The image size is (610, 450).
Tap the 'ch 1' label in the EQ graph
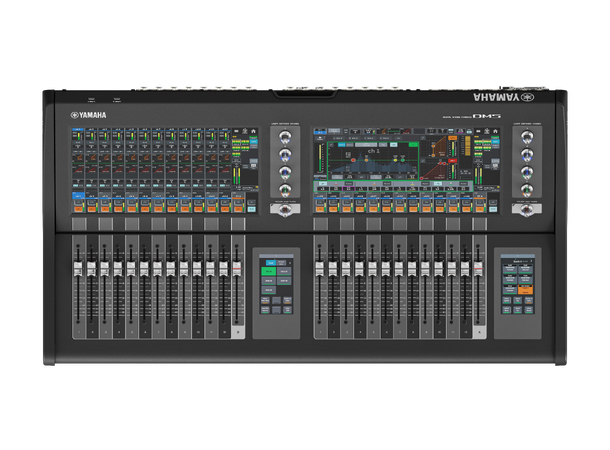[374, 151]
